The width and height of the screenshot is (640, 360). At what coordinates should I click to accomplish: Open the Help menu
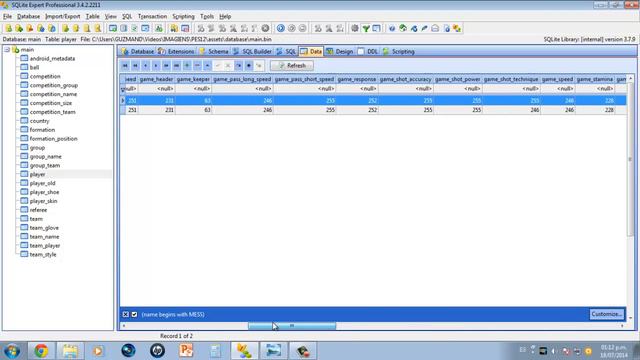click(x=225, y=16)
